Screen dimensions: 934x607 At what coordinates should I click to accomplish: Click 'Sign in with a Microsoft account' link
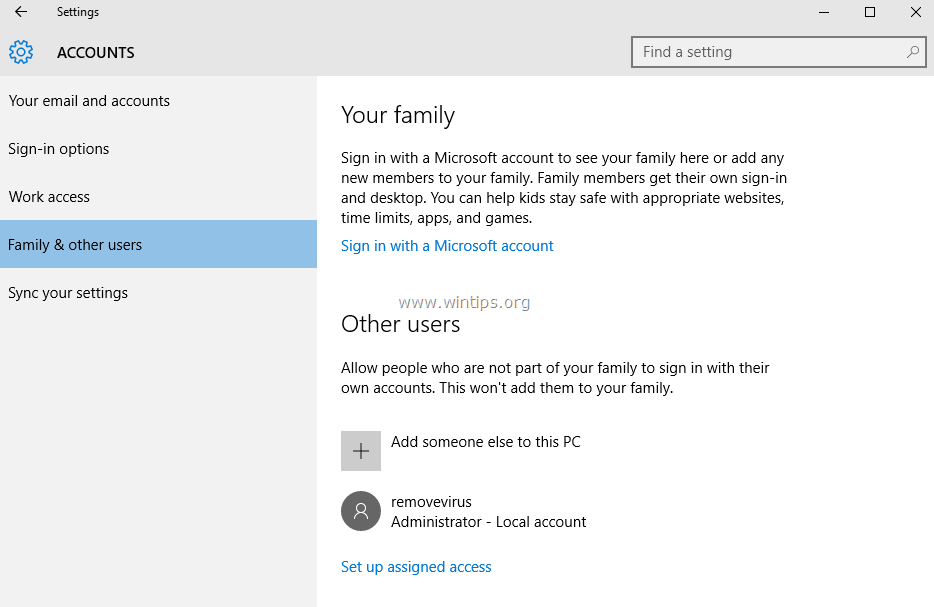[447, 245]
